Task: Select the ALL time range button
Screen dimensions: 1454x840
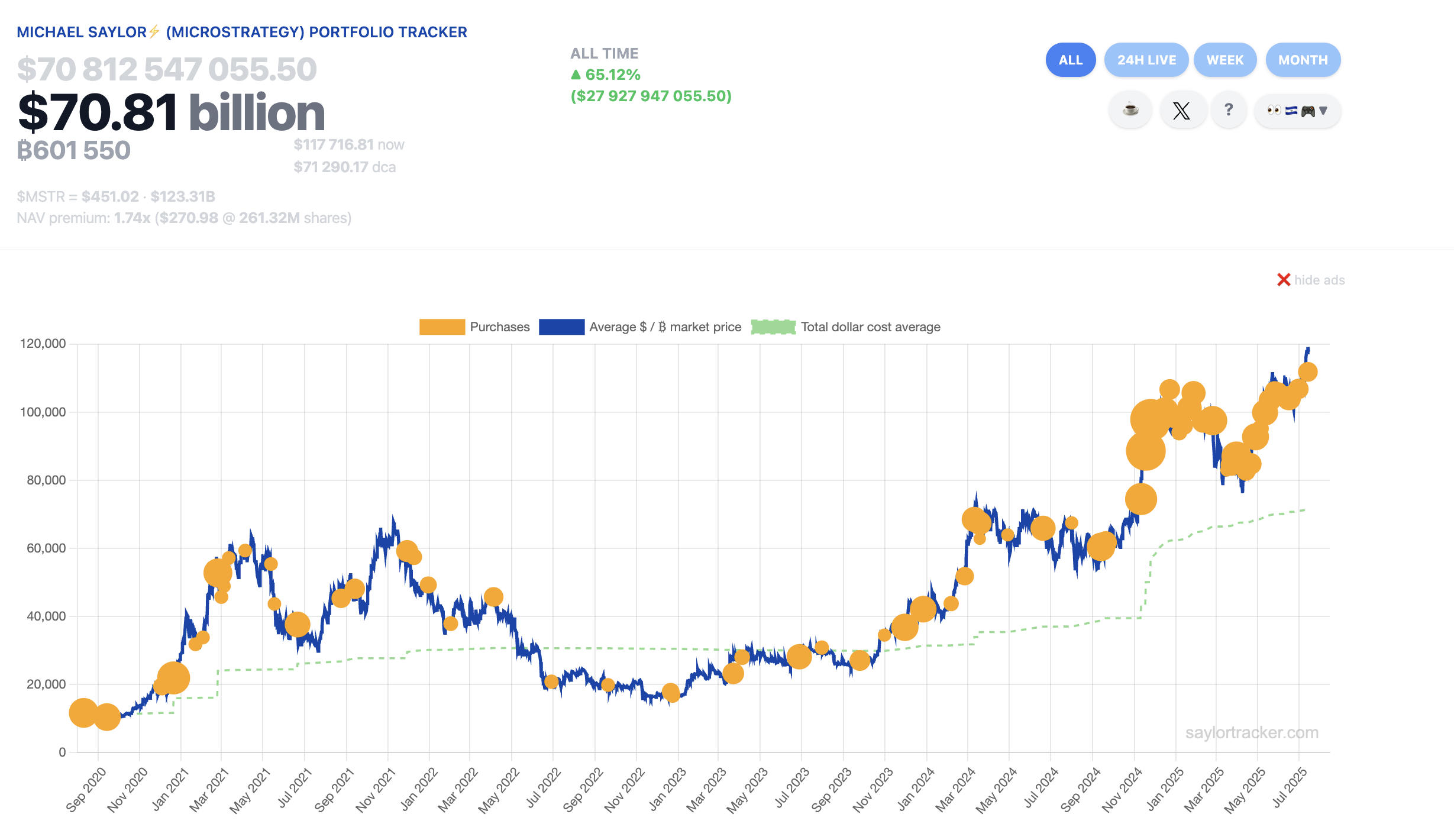Action: [1070, 60]
